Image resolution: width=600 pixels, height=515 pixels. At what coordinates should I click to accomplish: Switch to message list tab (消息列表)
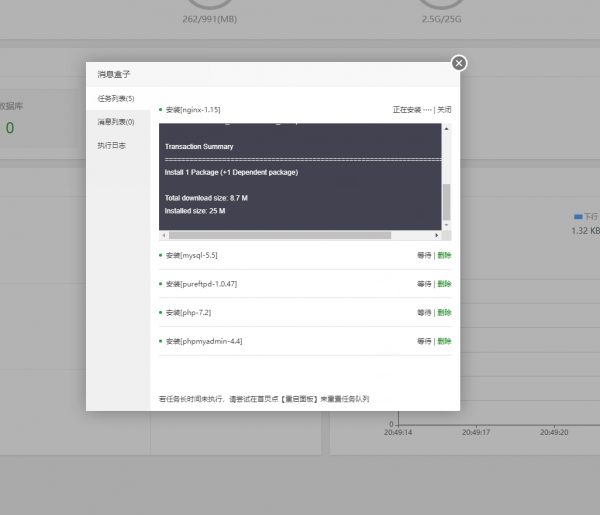click(118, 122)
